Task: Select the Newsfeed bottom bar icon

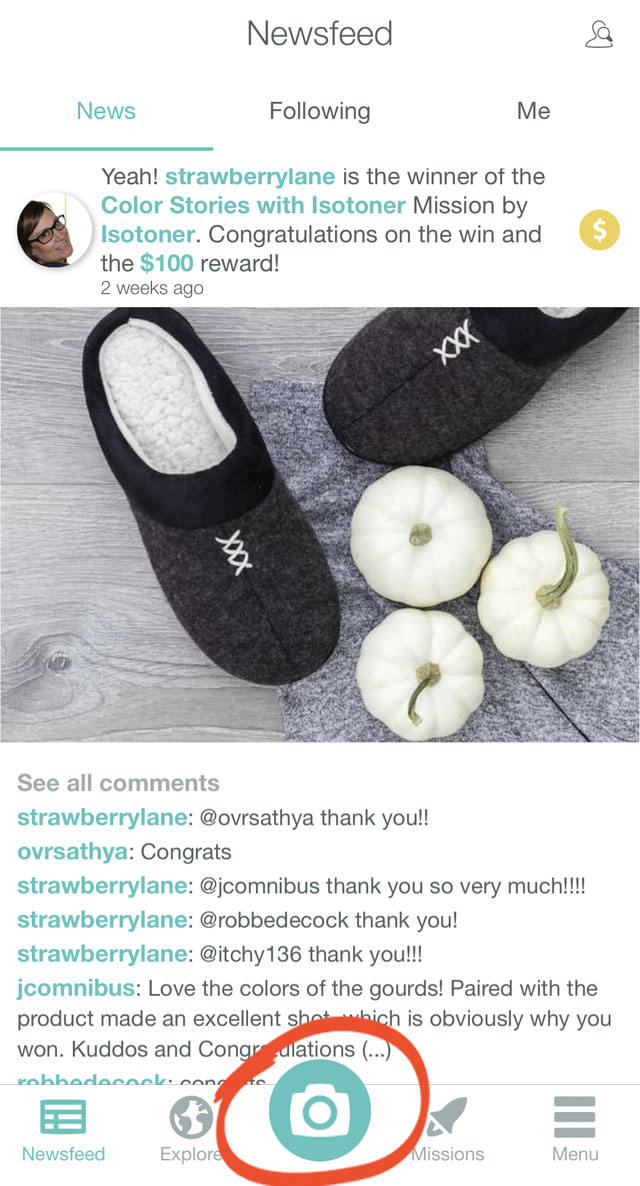Action: (63, 1117)
